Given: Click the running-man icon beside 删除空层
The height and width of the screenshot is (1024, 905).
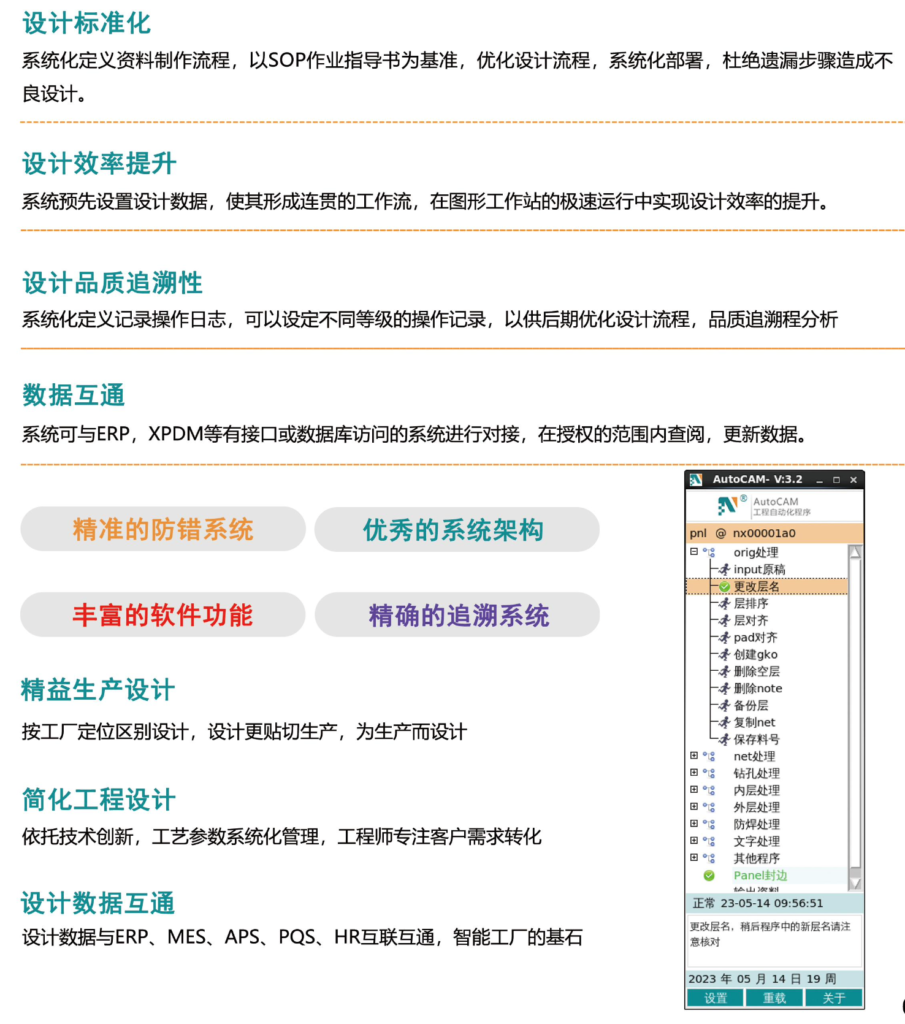Looking at the screenshot, I should (x=724, y=671).
